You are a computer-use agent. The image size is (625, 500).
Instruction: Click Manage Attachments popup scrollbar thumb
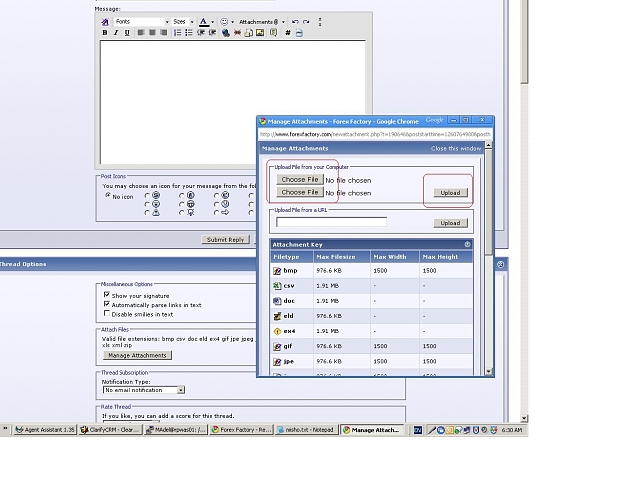click(x=489, y=202)
